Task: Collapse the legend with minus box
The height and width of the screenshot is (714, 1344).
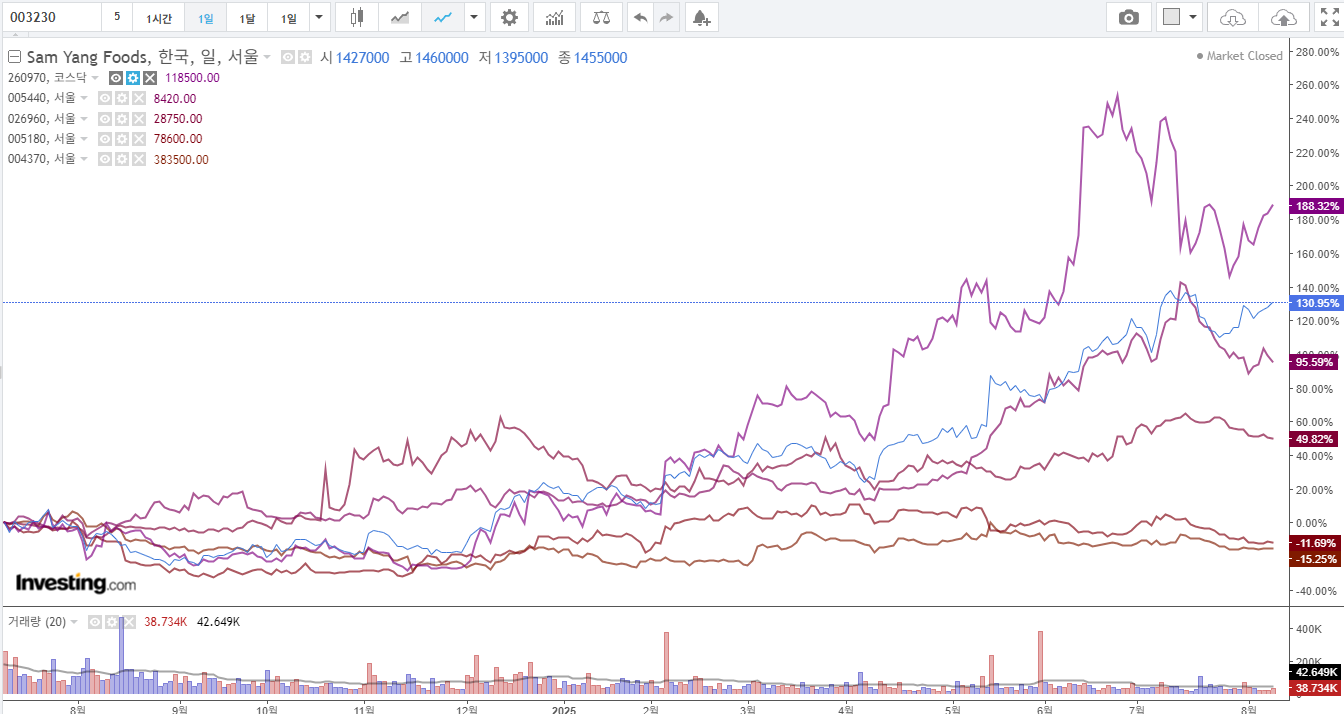Action: tap(14, 57)
